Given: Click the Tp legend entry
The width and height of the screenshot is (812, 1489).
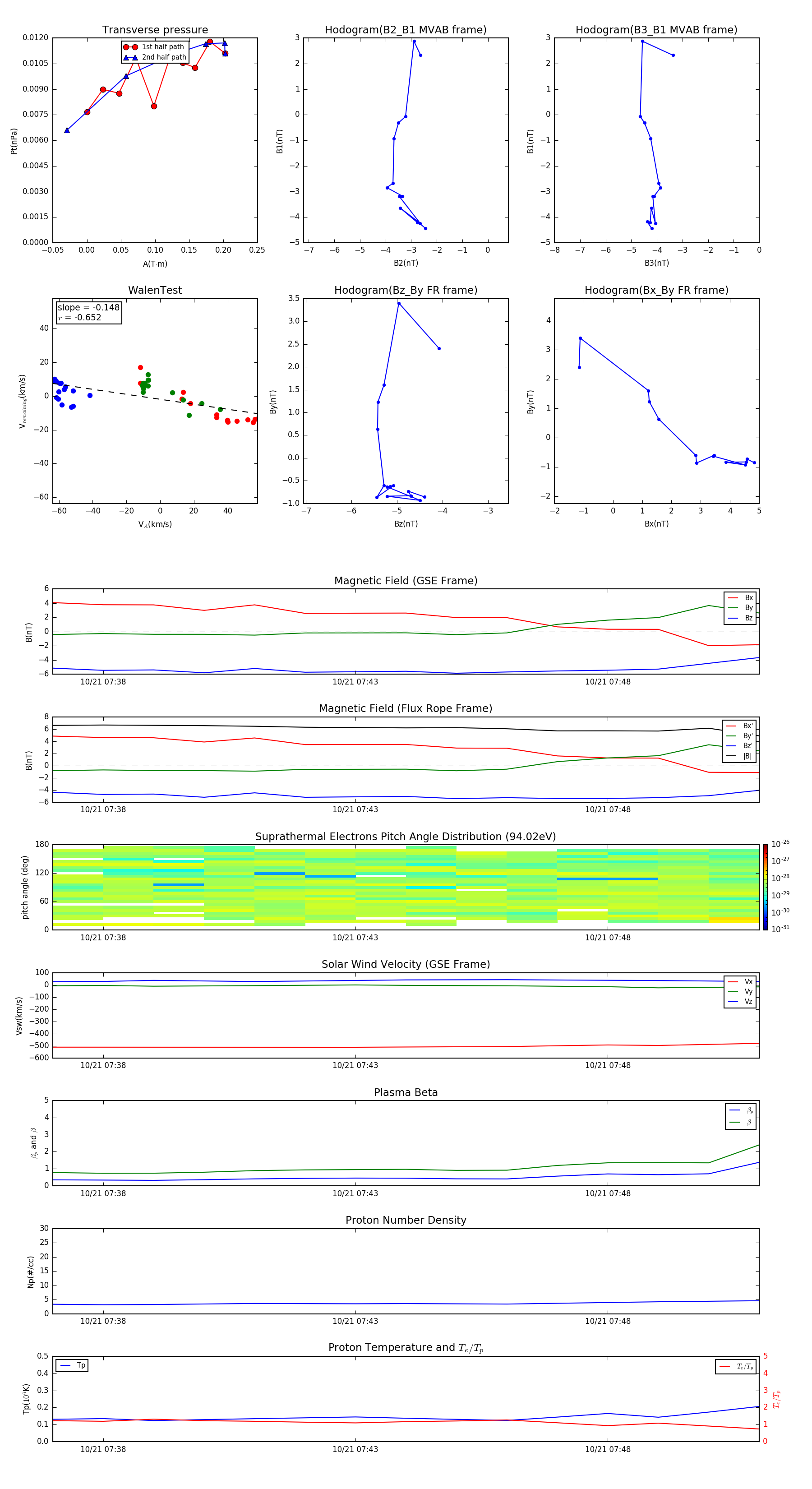Looking at the screenshot, I should (x=73, y=1365).
